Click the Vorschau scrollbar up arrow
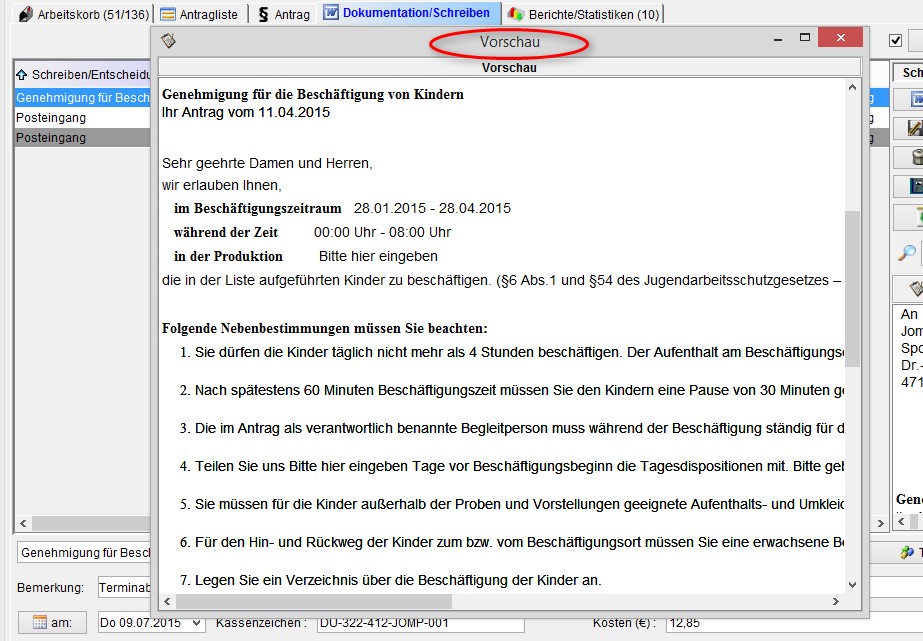 point(852,88)
